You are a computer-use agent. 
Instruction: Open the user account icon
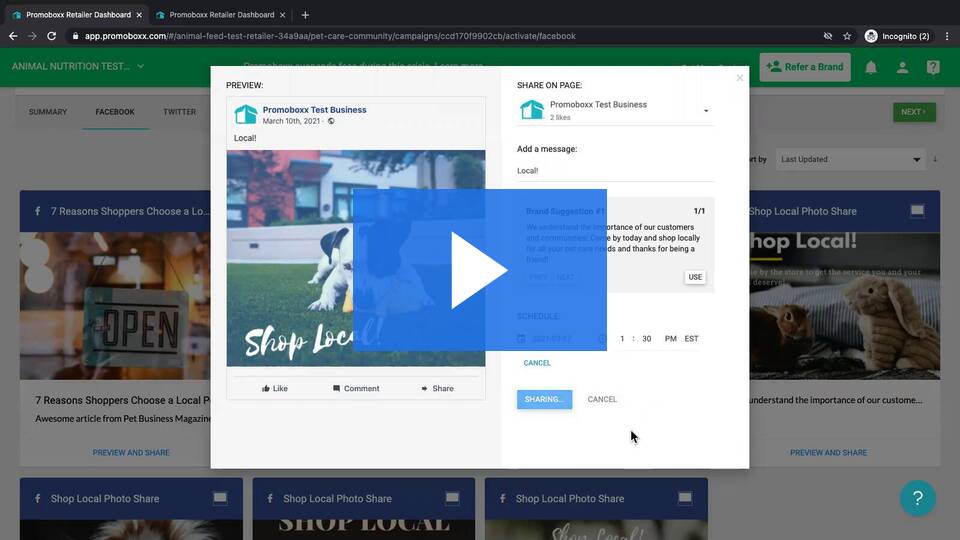click(x=902, y=67)
